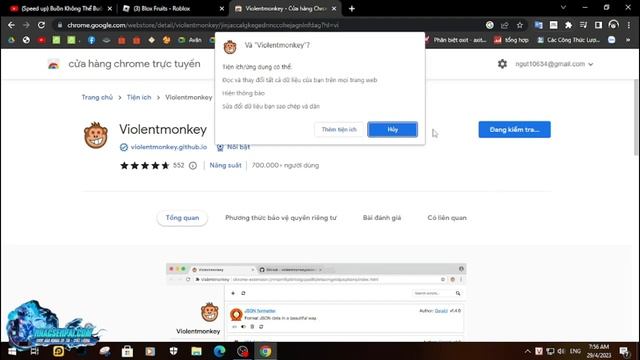The height and width of the screenshot is (360, 640).
Task: Click the Chrome icon on the taskbar
Action: pyautogui.click(x=265, y=351)
